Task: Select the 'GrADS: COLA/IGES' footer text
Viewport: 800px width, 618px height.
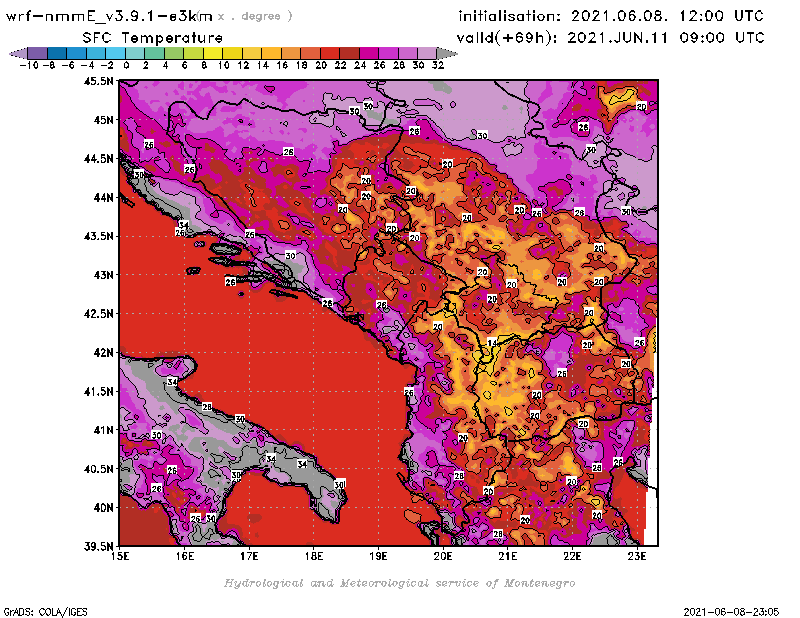Action: coord(45,612)
